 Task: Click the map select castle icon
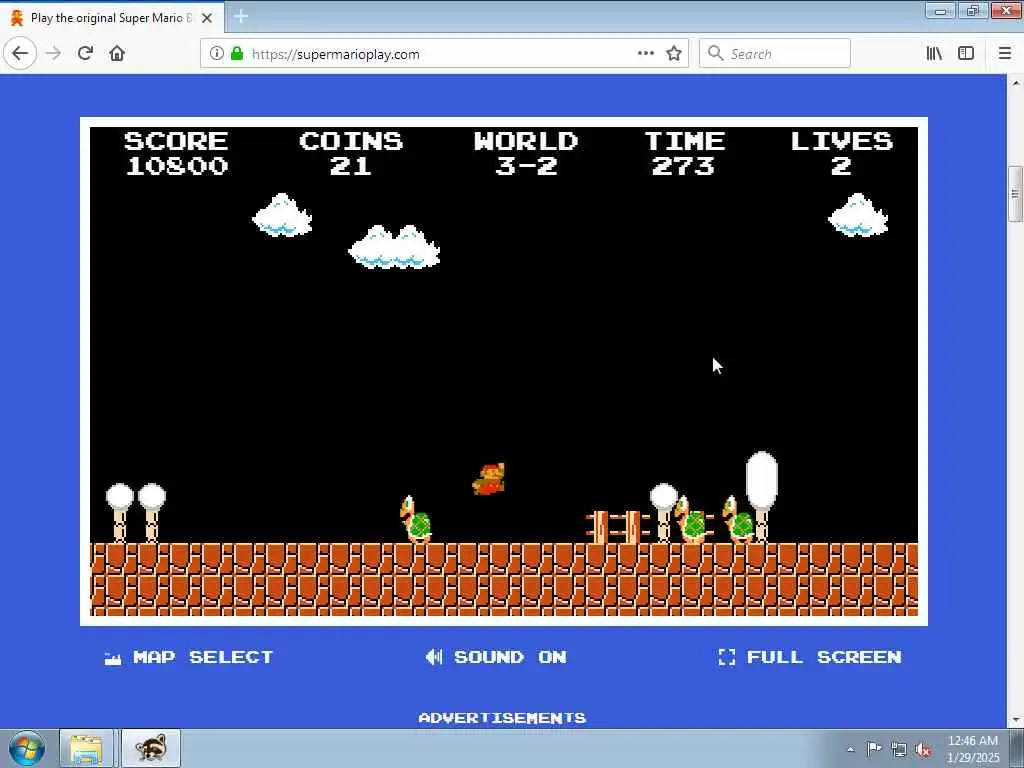(x=113, y=658)
